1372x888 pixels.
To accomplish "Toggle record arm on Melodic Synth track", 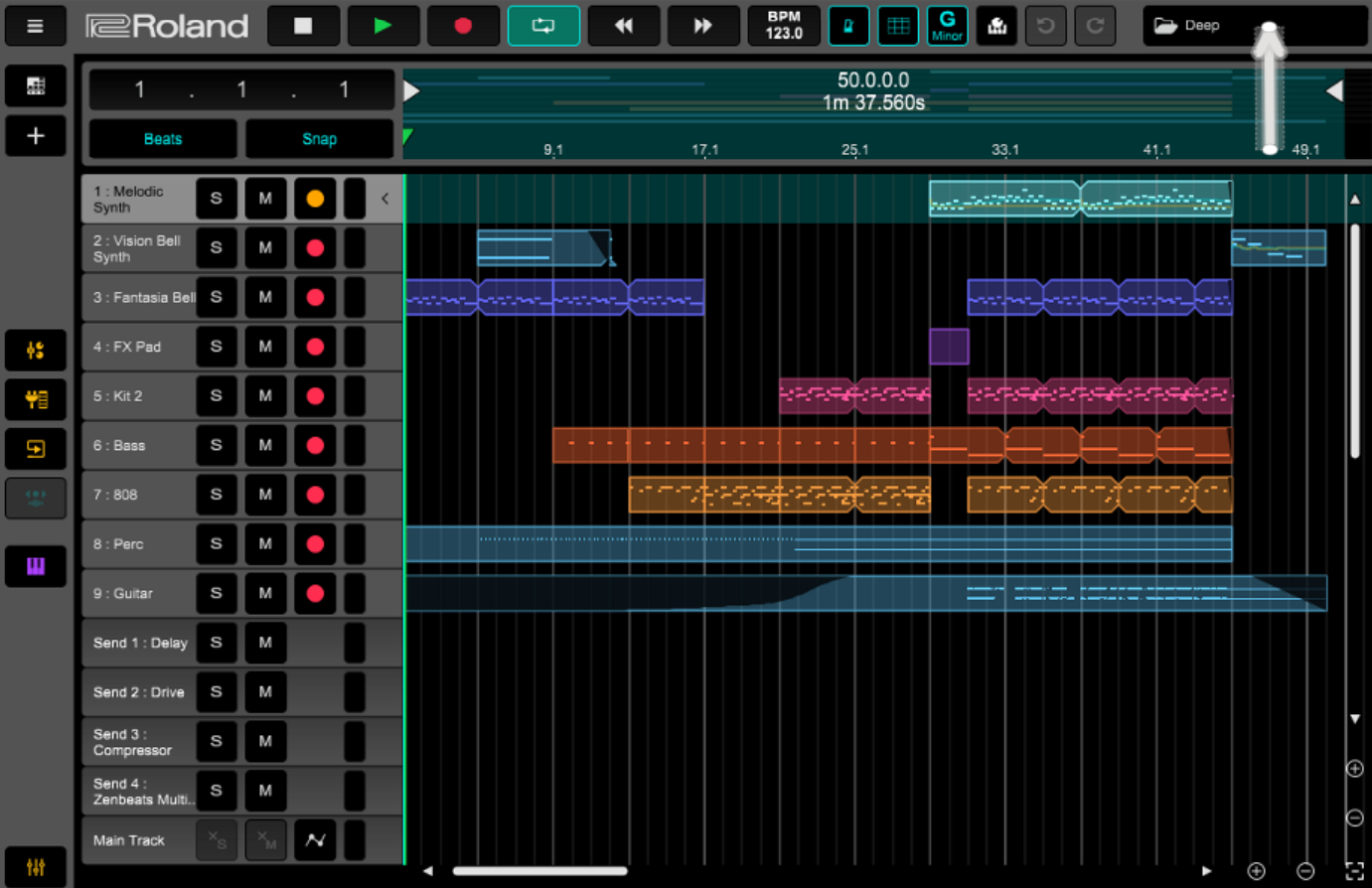I will [315, 199].
